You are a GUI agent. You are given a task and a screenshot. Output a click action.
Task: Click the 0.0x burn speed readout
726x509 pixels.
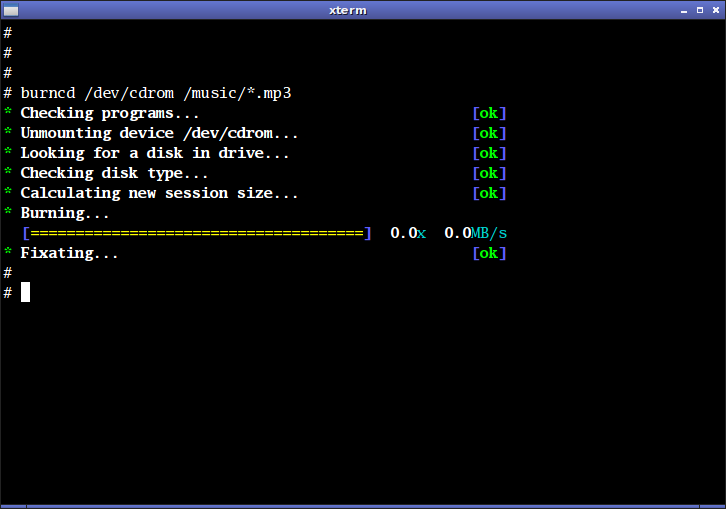[408, 233]
